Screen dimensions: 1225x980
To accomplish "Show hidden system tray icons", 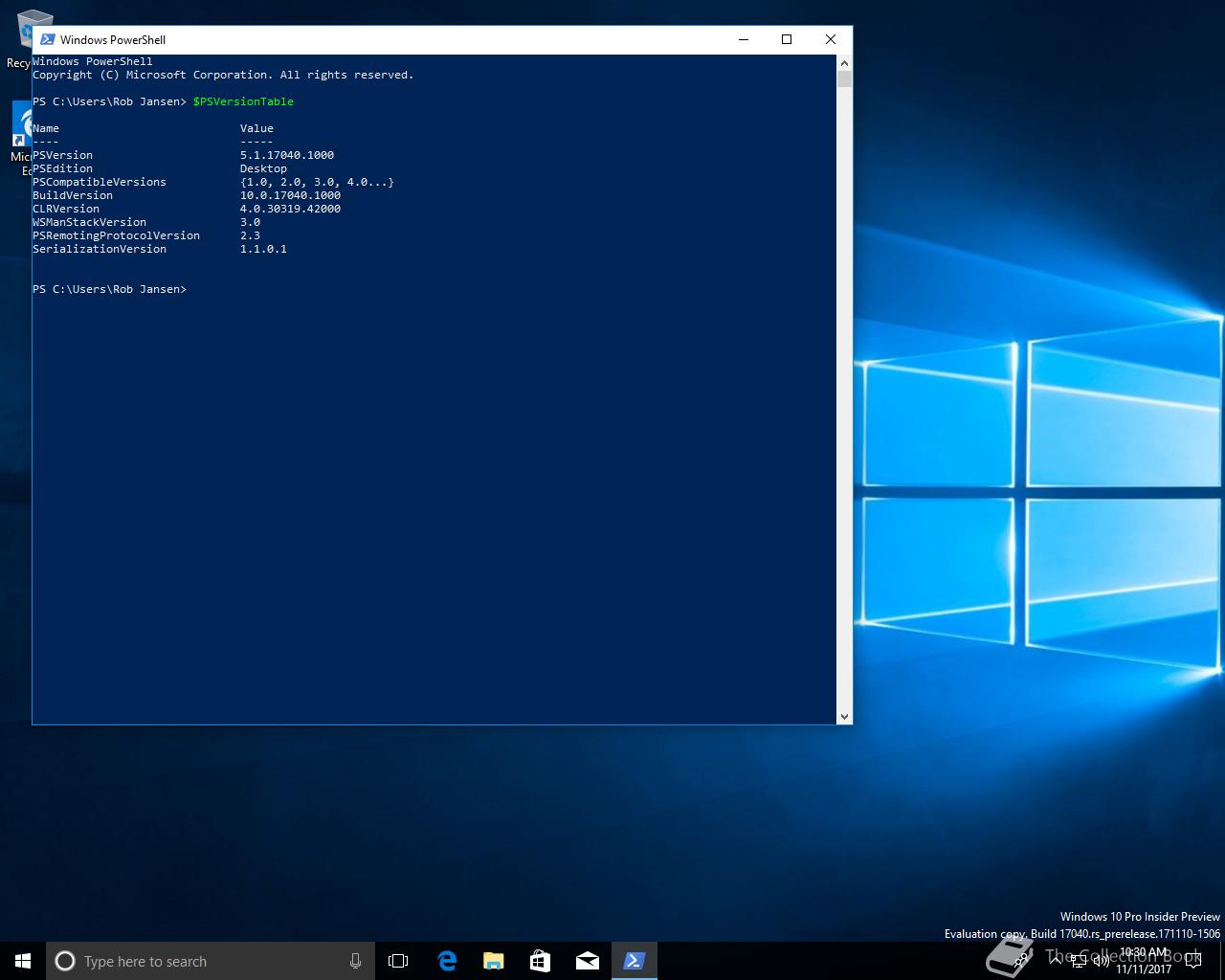I will (1056, 960).
